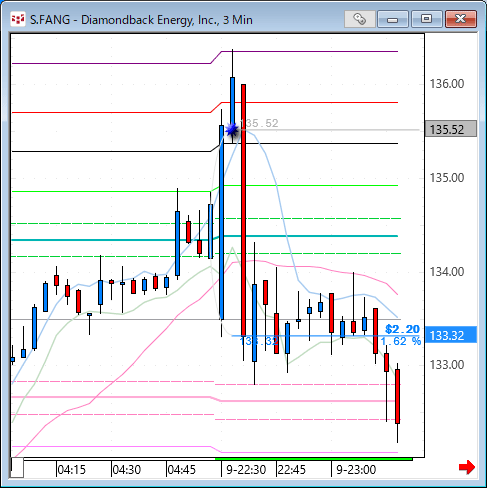487x488 pixels.
Task: Click the chart window icon in the title bar
Action: (x=18, y=19)
